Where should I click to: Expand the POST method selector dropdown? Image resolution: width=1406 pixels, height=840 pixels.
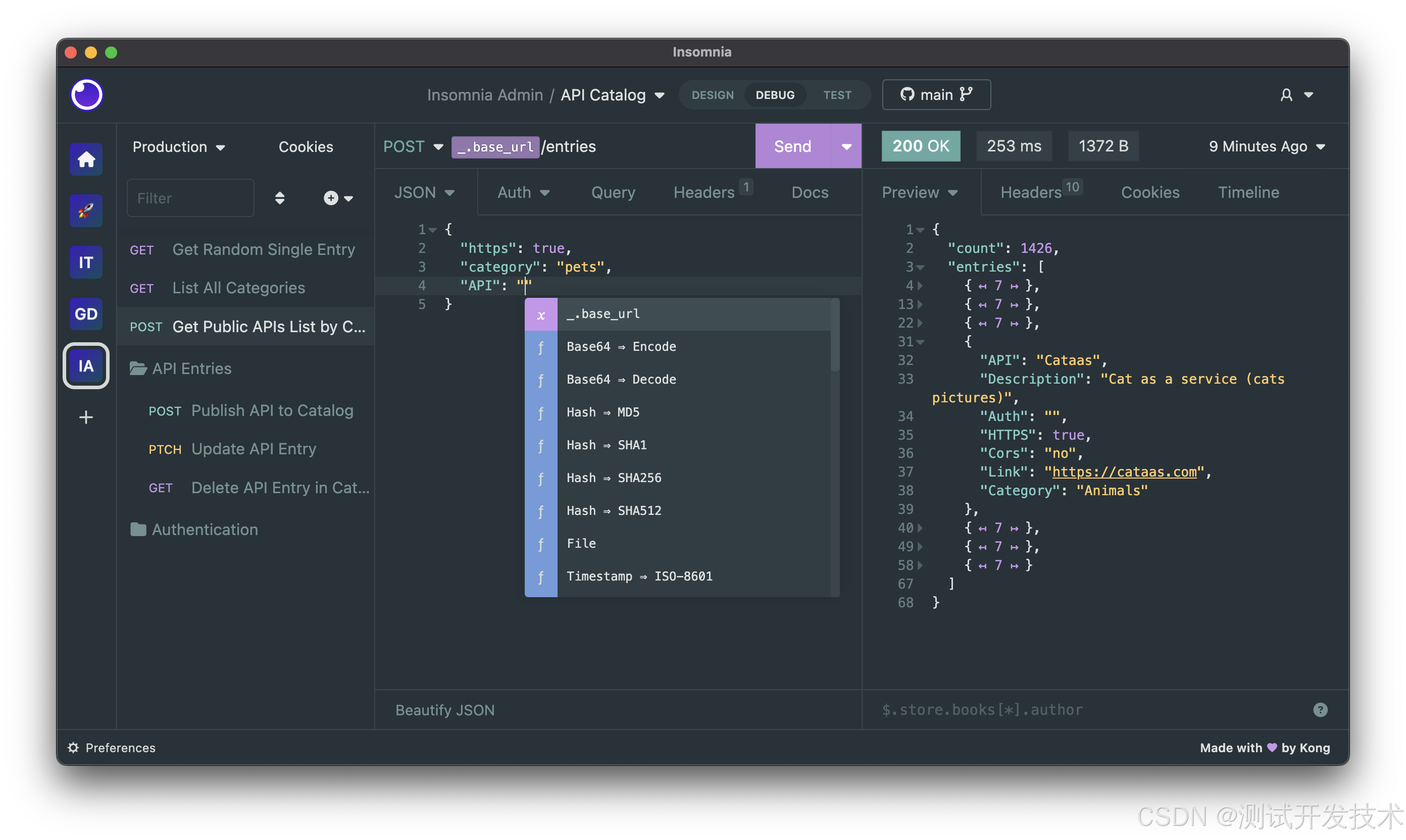[435, 146]
